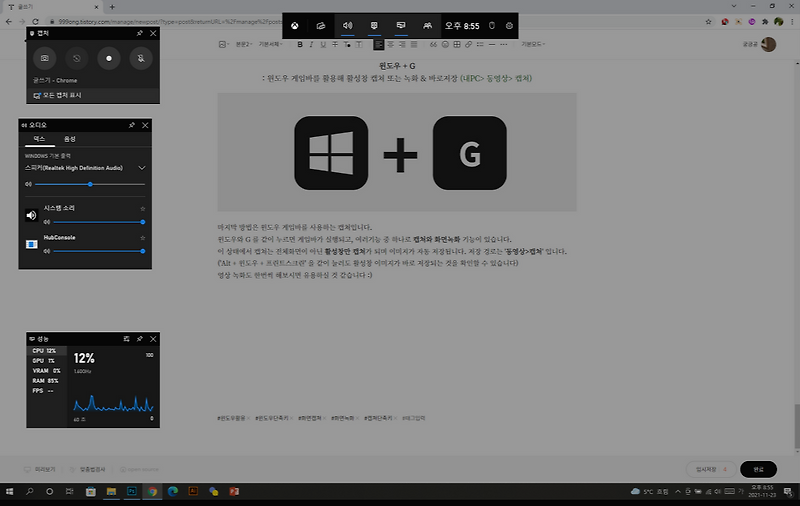The width and height of the screenshot is (800, 506).
Task: Record last 30 seconds in Capture widget
Action: pos(77,58)
